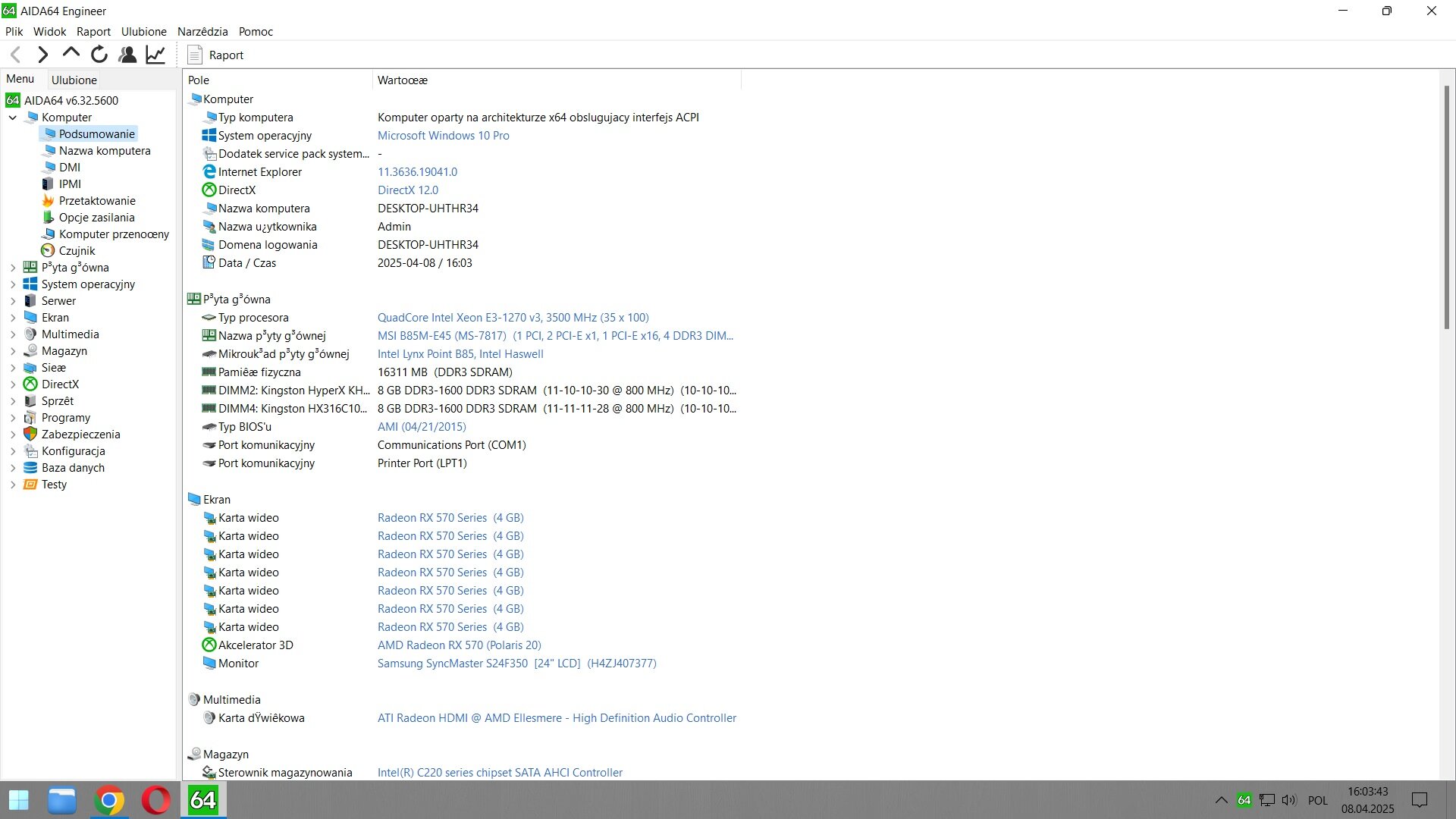Click the Pole column header
The width and height of the screenshot is (1456, 819).
tap(278, 80)
